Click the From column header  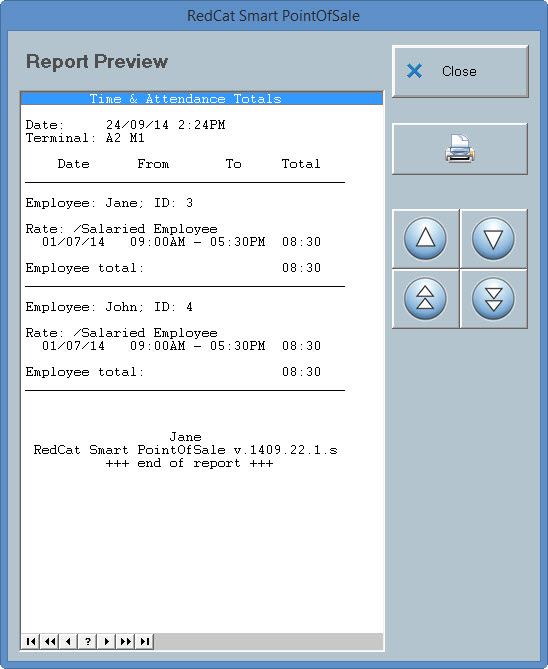[153, 164]
